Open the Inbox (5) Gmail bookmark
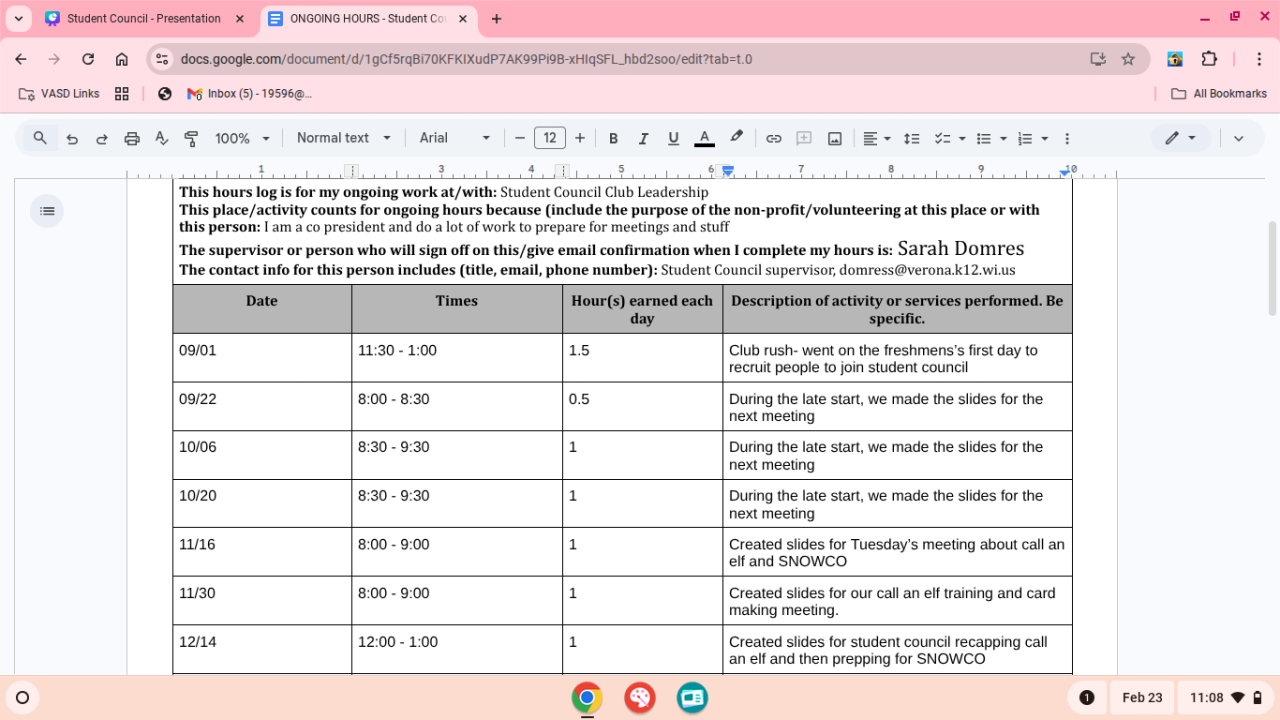 (x=249, y=94)
